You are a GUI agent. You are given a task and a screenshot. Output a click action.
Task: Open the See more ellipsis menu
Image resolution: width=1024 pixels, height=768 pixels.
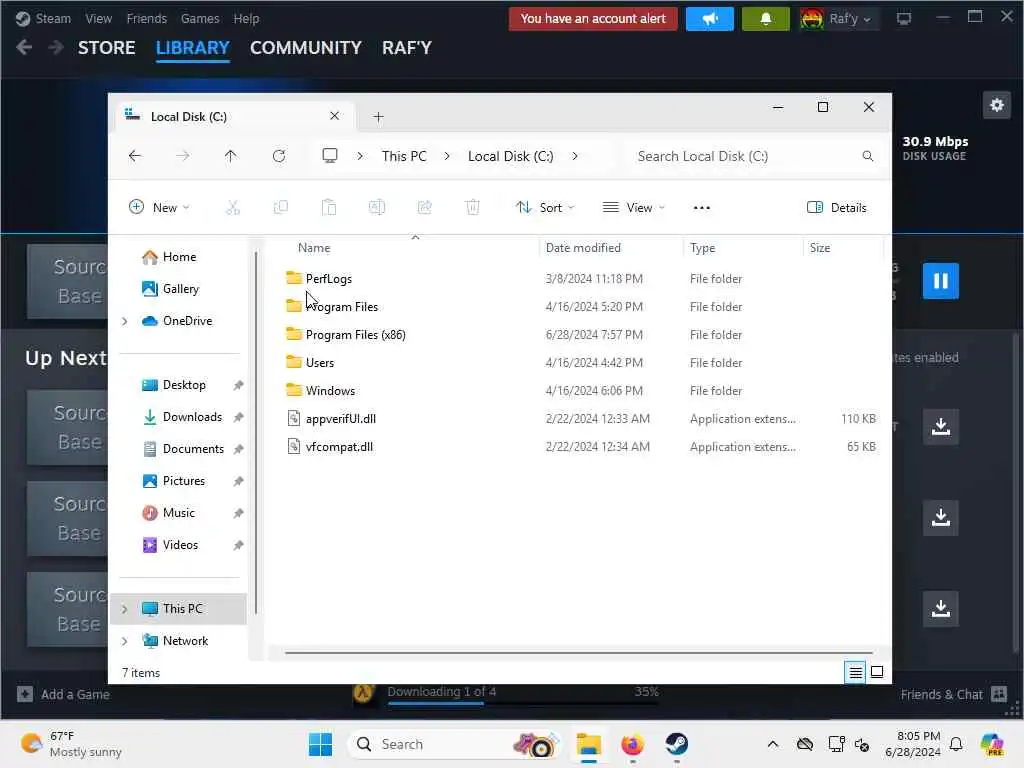coord(701,208)
